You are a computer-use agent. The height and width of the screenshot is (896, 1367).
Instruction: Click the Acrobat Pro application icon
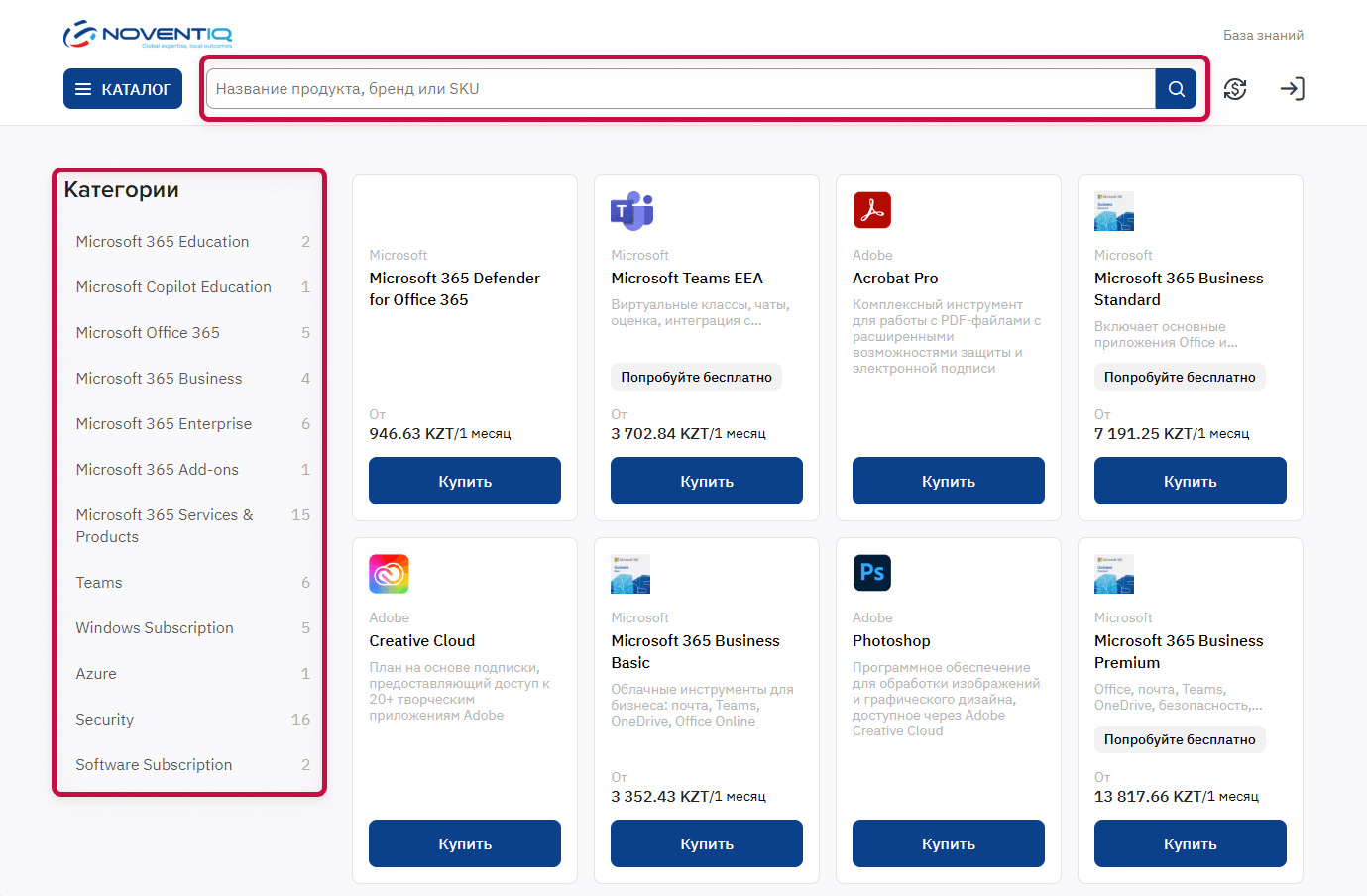point(872,210)
